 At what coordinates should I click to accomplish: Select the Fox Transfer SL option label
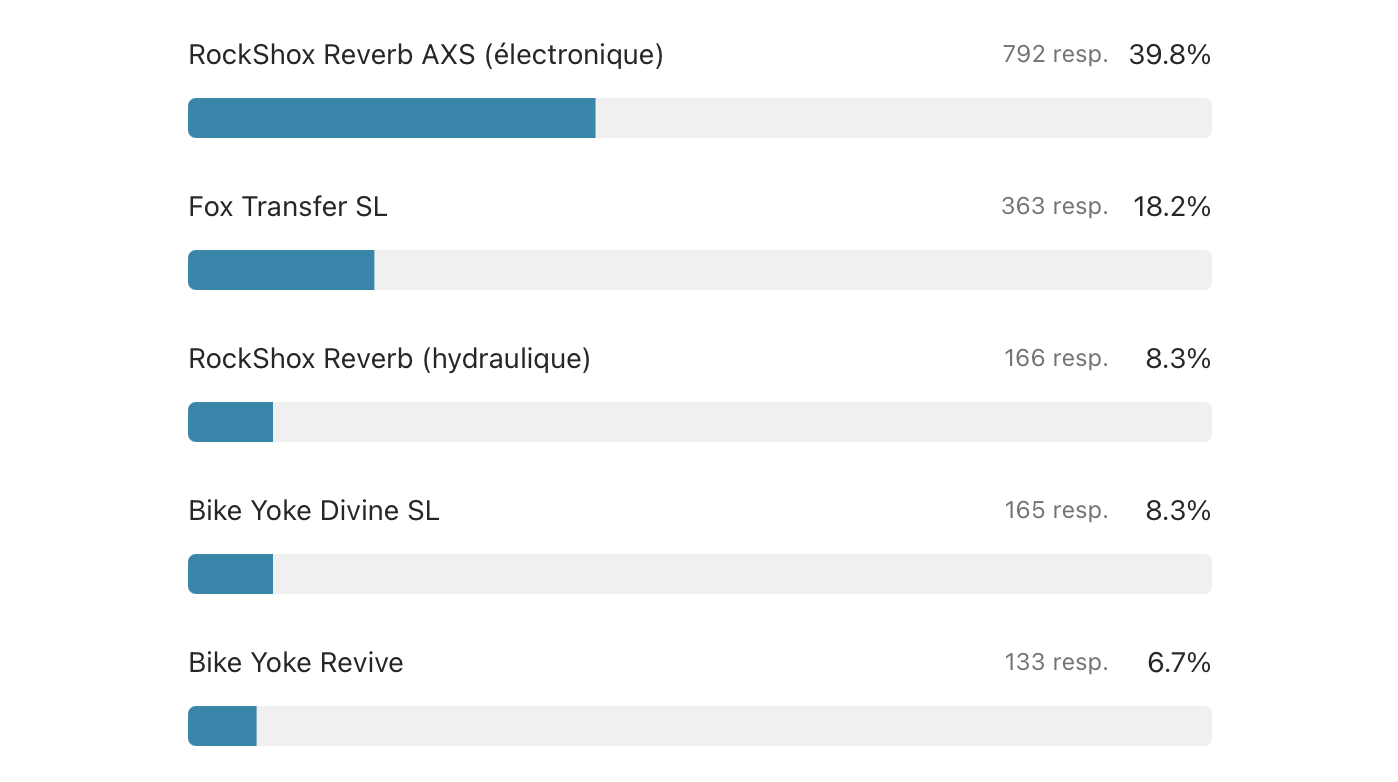coord(287,207)
